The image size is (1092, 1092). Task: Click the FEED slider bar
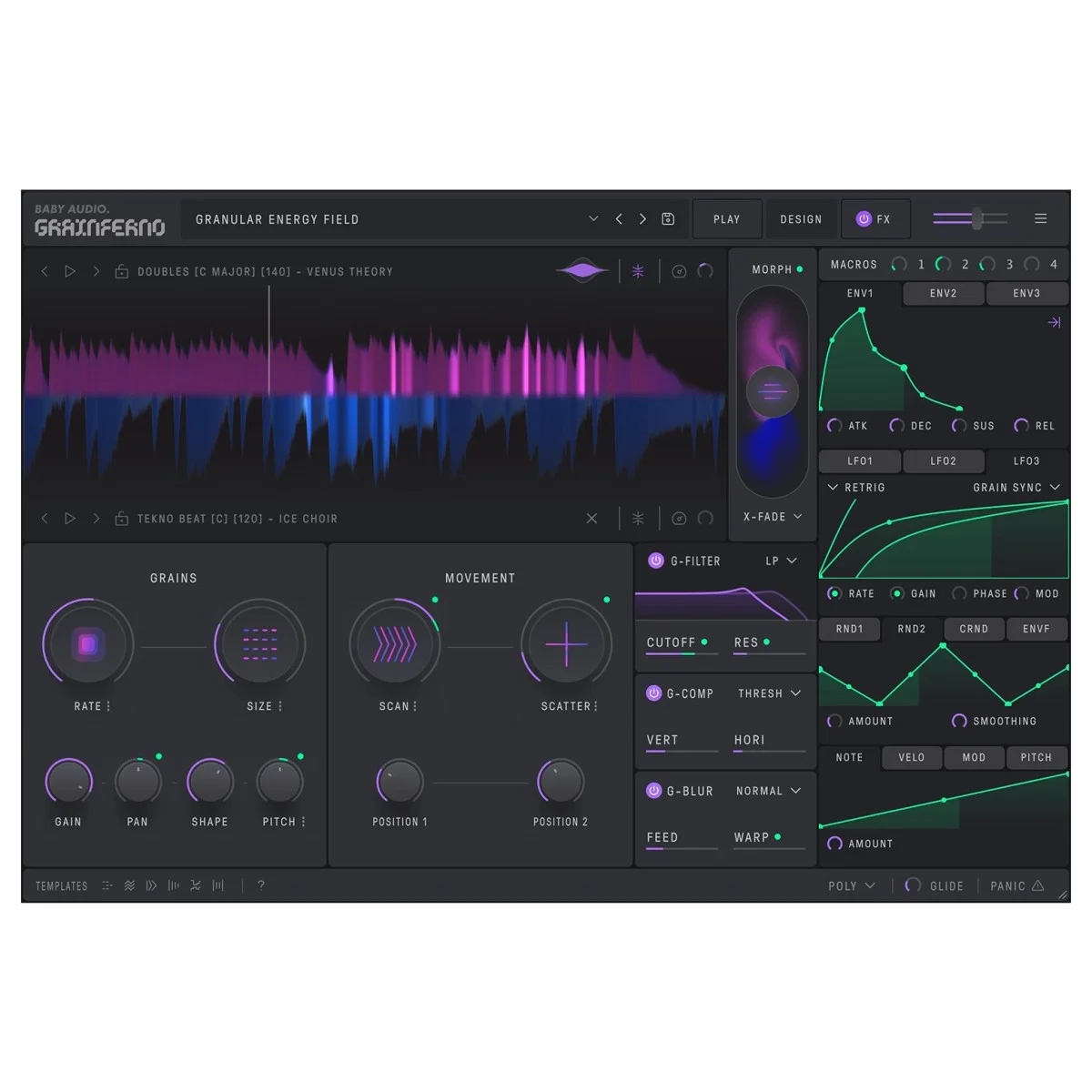pos(682,848)
